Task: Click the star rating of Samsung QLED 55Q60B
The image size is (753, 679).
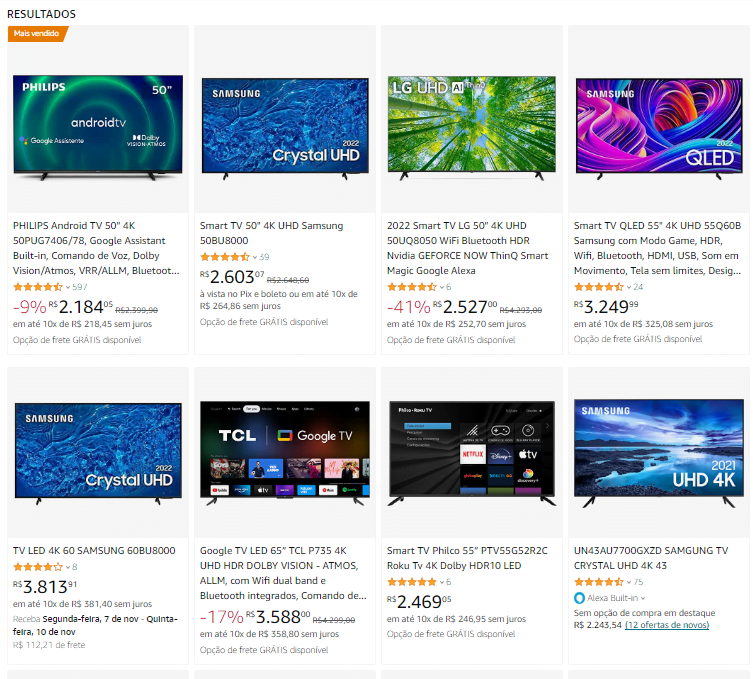Action: click(x=599, y=287)
